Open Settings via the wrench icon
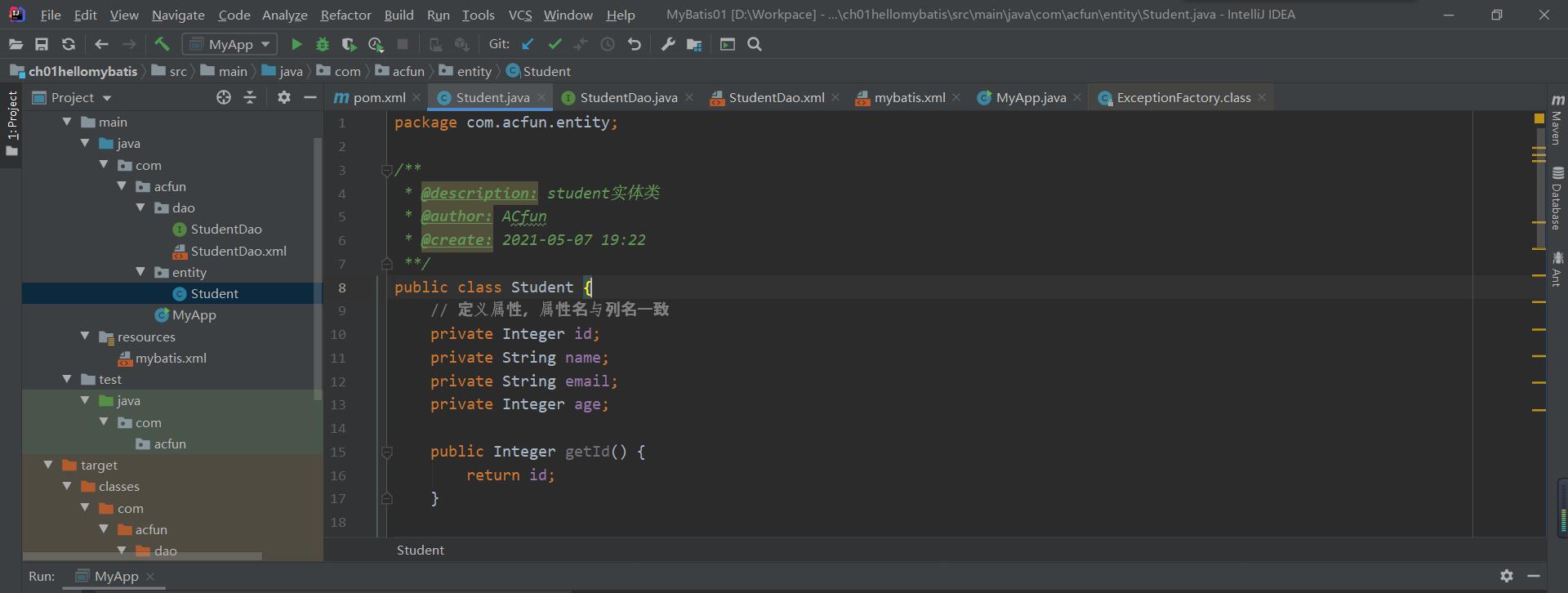 pyautogui.click(x=667, y=44)
